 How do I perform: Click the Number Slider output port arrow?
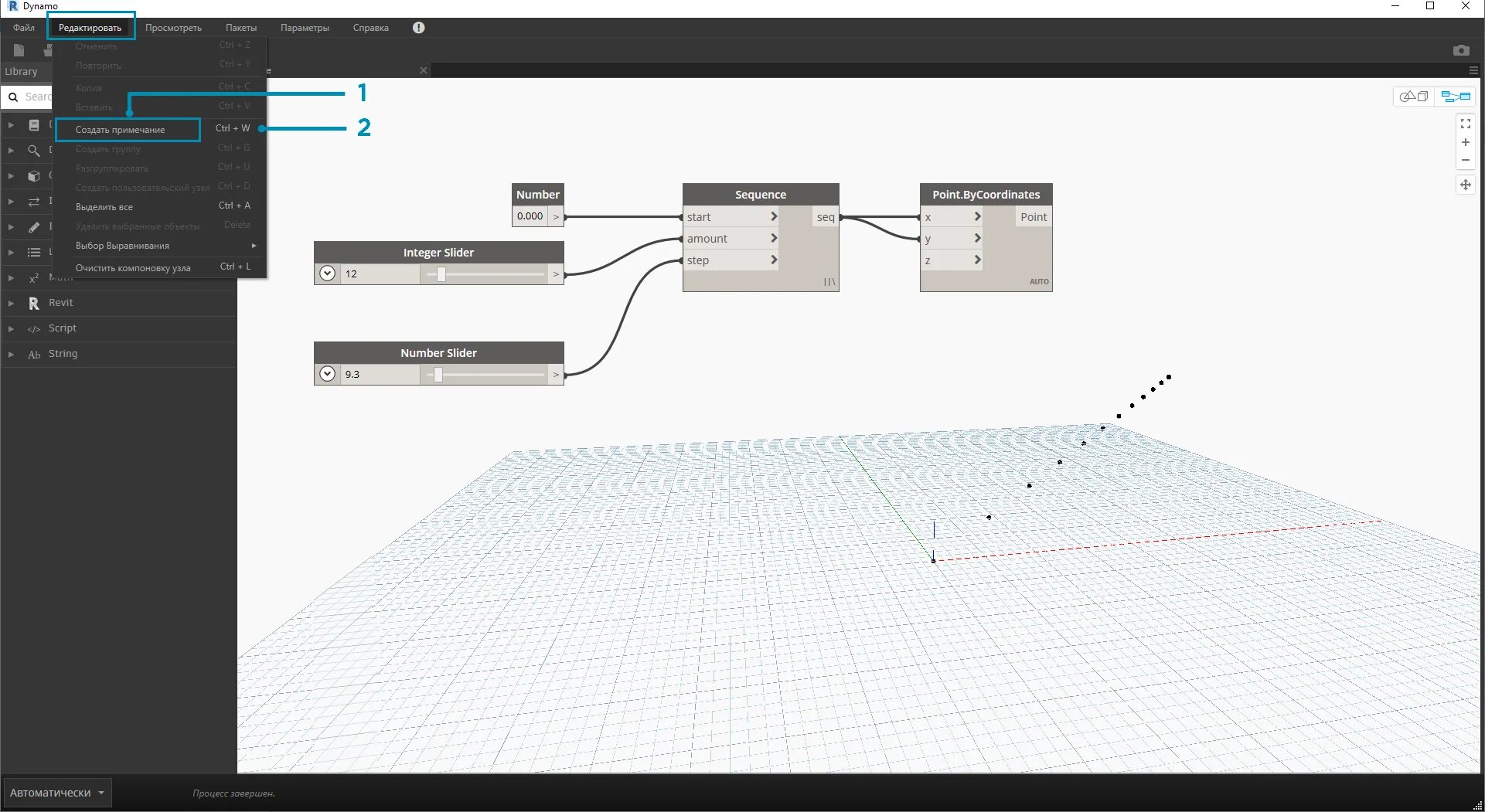coord(556,375)
